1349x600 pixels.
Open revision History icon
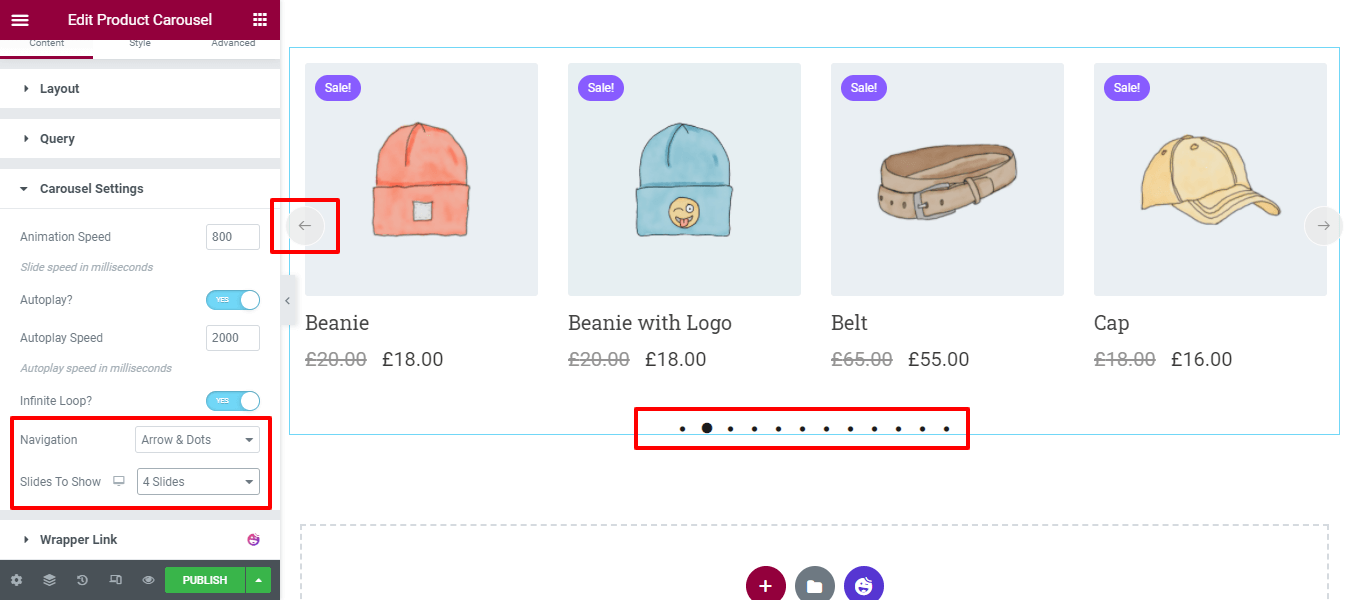82,580
